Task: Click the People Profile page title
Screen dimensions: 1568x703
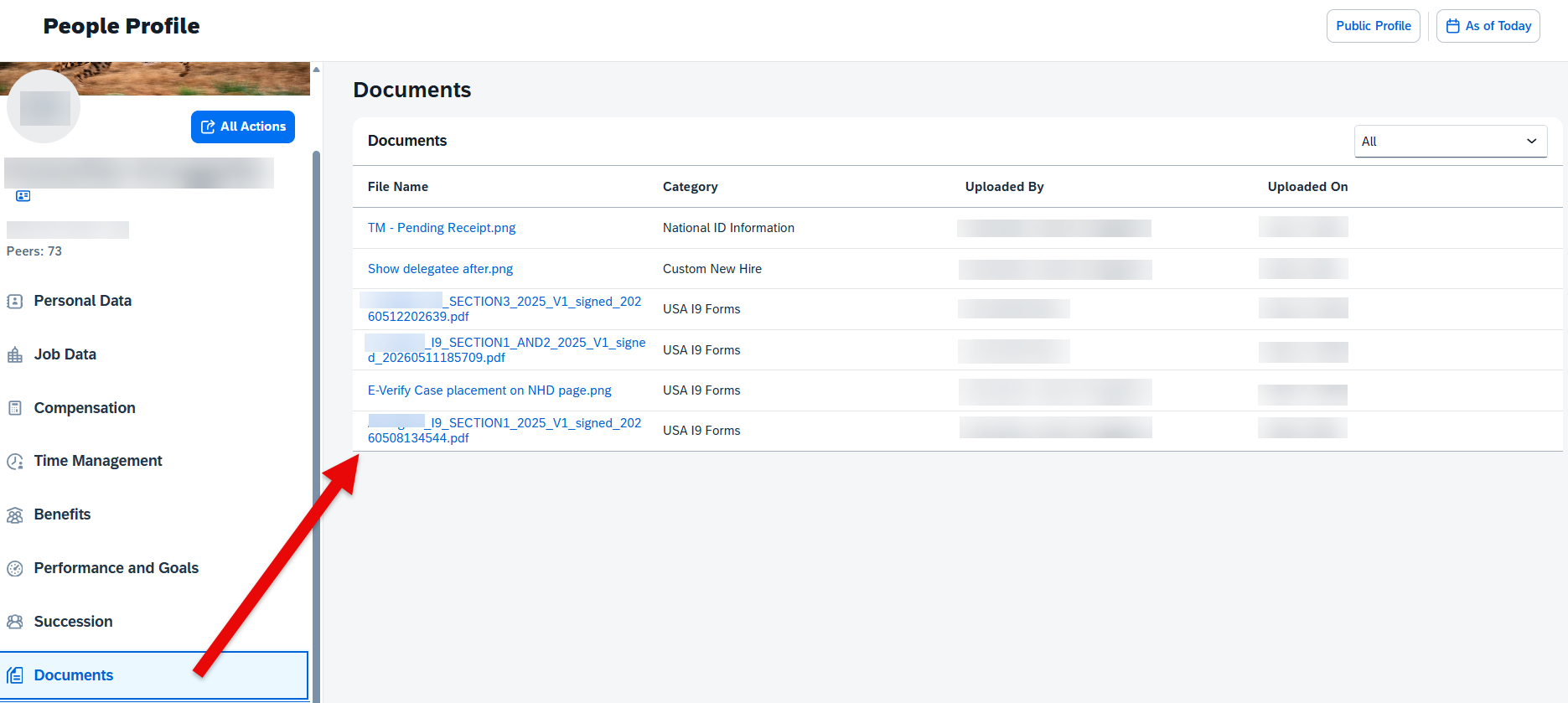Action: (x=122, y=26)
